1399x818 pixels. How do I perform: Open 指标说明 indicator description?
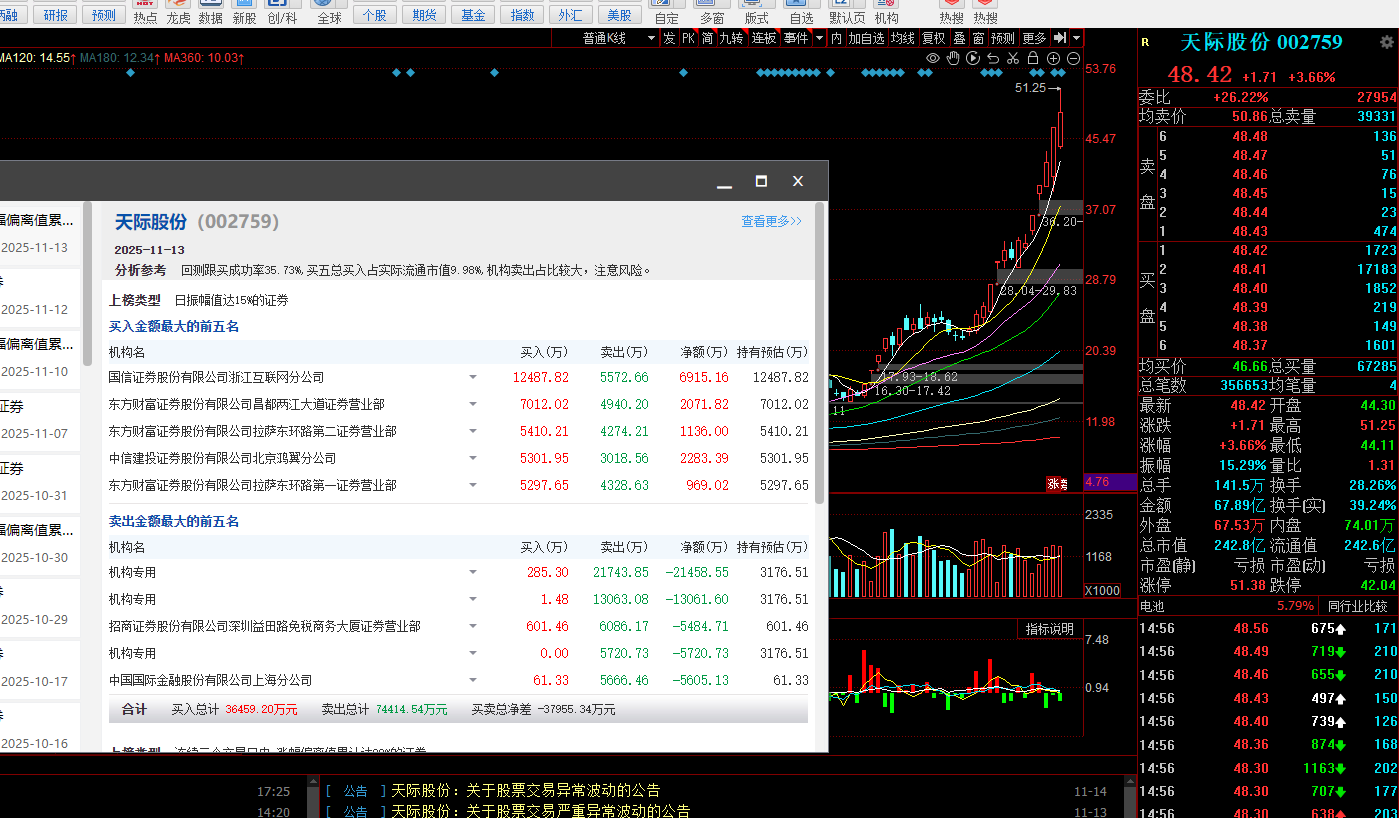pyautogui.click(x=1050, y=629)
